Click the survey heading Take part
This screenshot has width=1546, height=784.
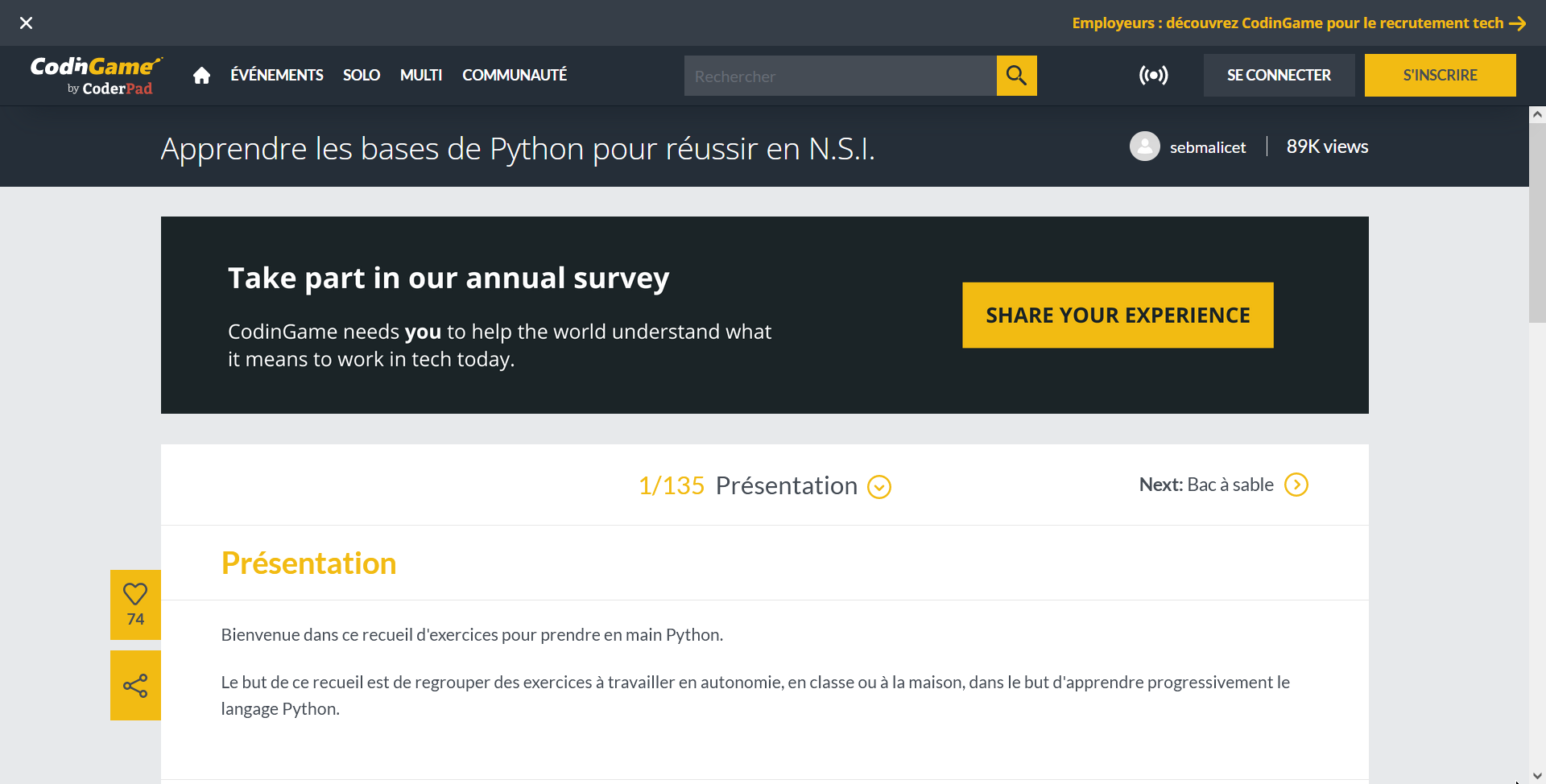coord(449,278)
